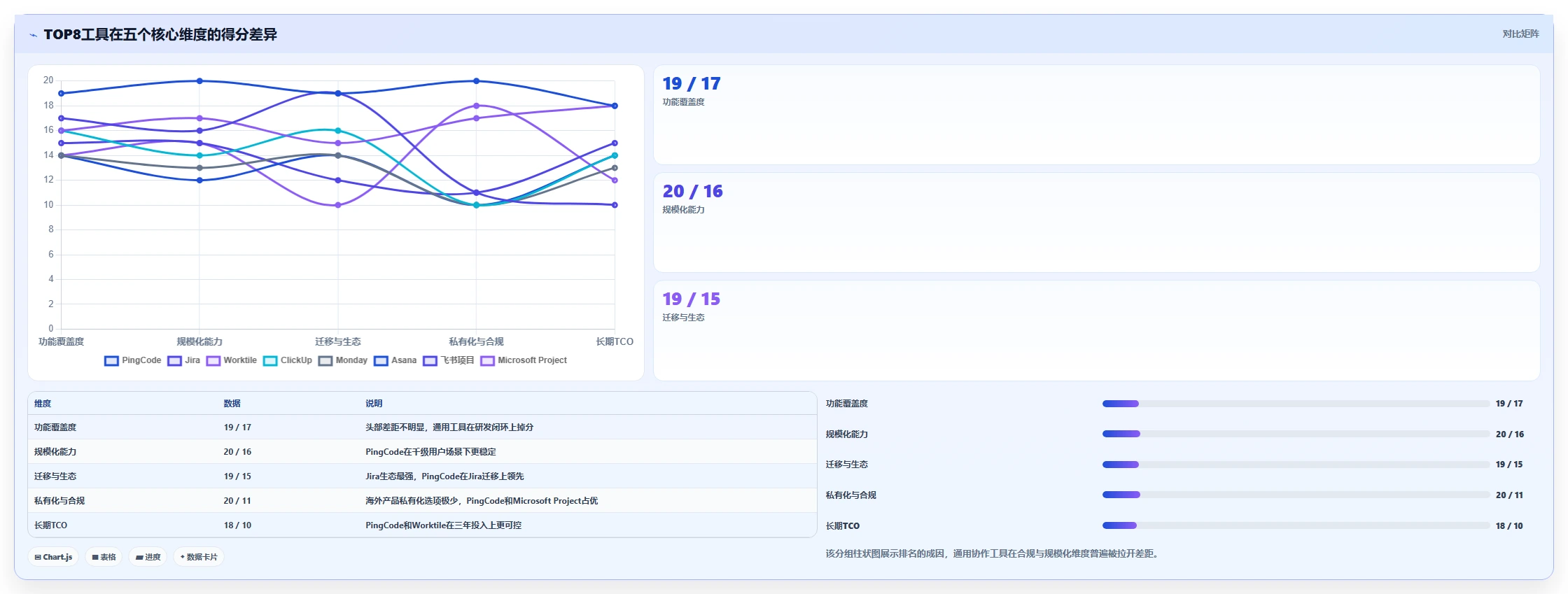
Task: Click the 数据 table column header
Action: pyautogui.click(x=232, y=403)
